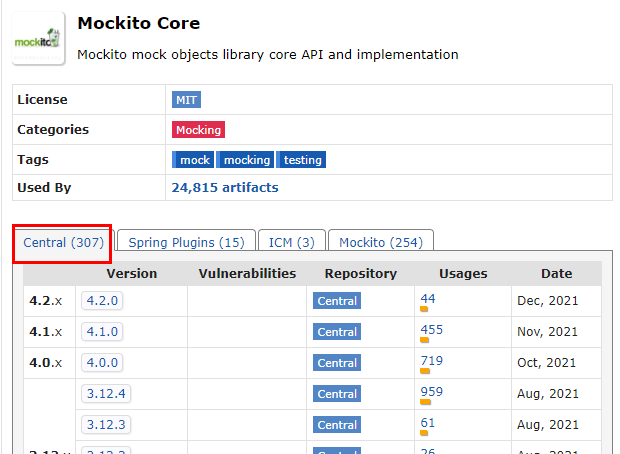Open version 3.12.3
The image size is (620, 454).
tap(106, 425)
